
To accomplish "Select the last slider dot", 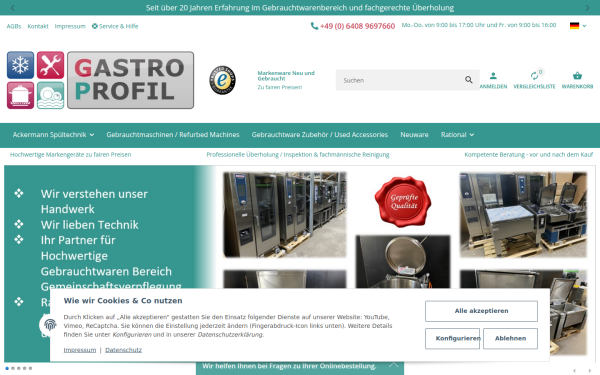I will click(x=30, y=368).
